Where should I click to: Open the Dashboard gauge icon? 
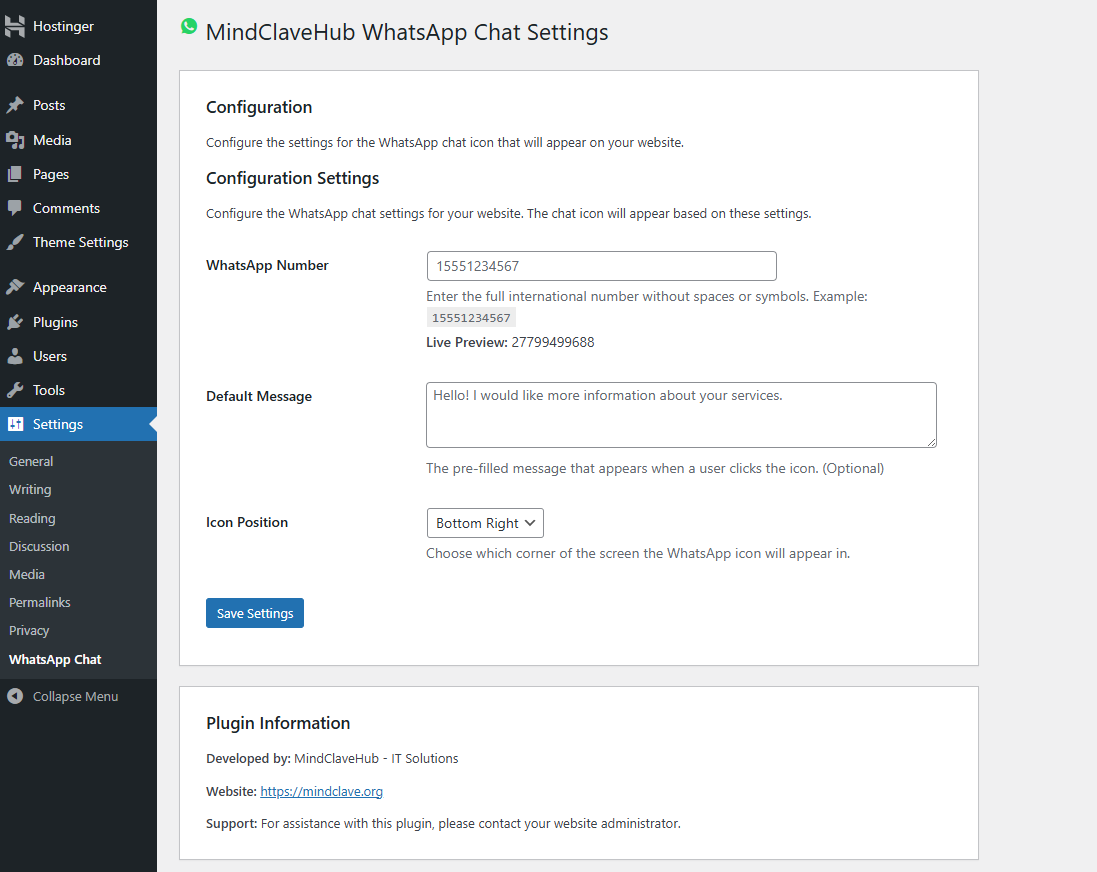click(x=15, y=60)
